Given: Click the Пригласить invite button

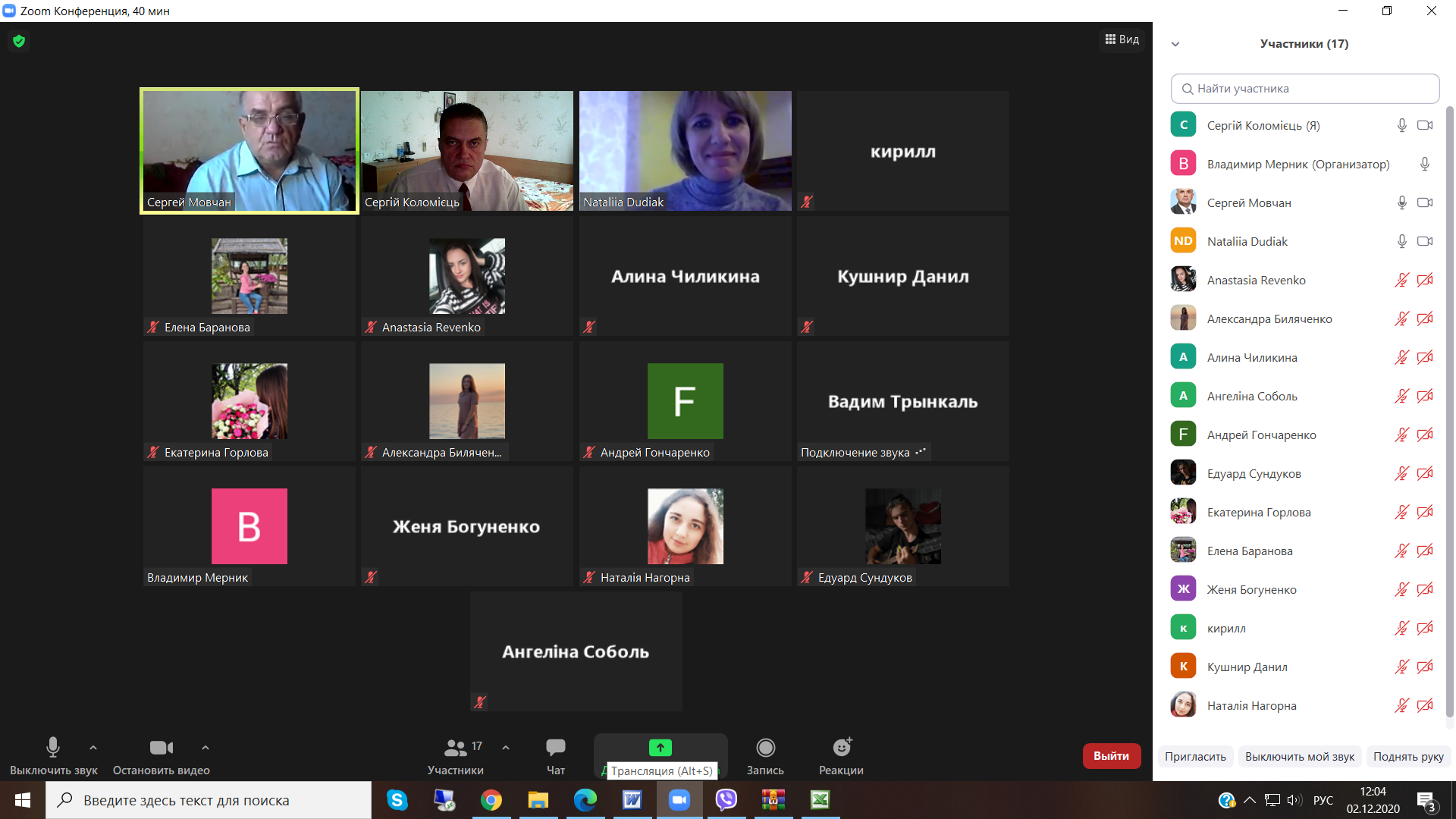Looking at the screenshot, I should point(1195,757).
